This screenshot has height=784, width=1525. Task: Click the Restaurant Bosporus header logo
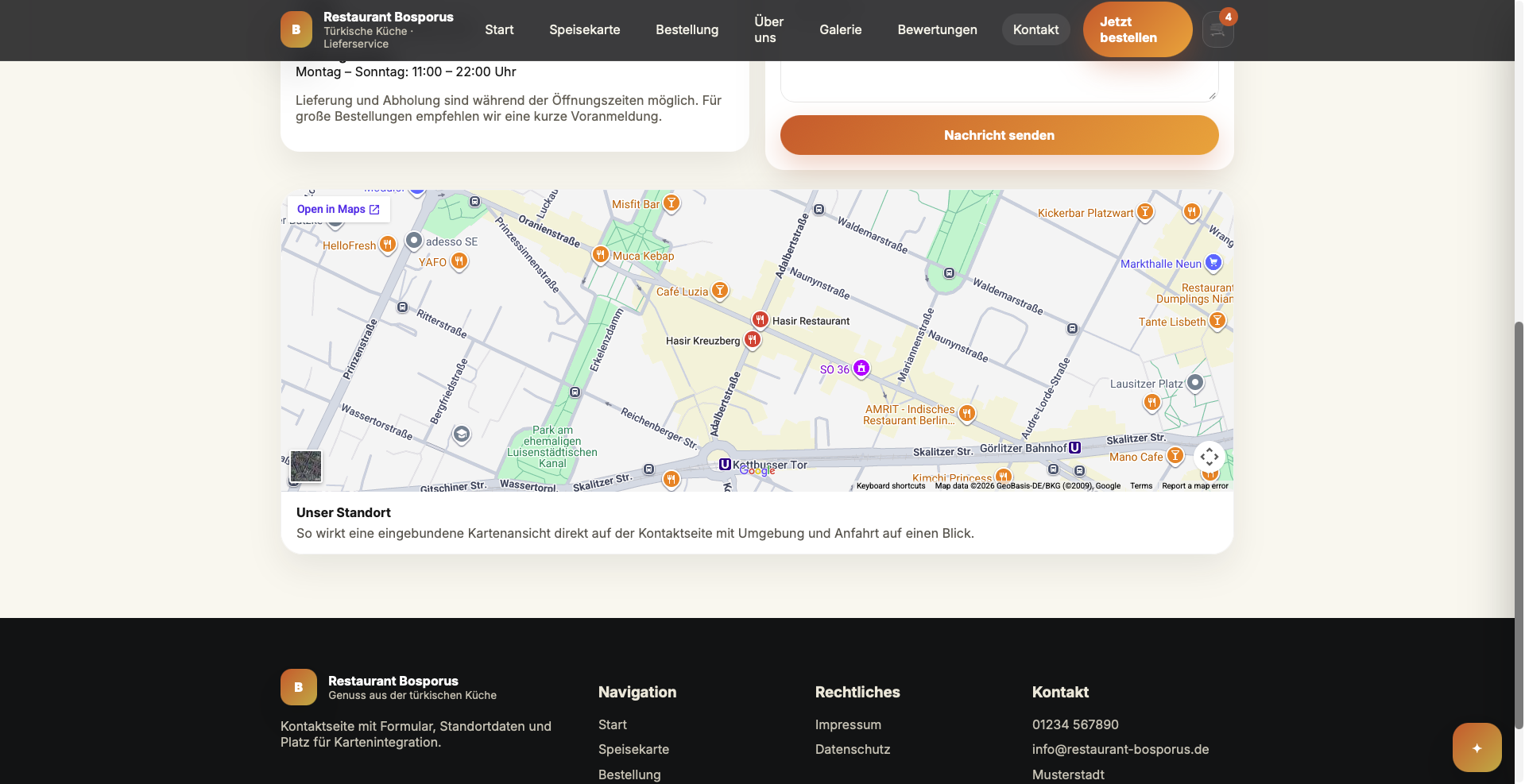pos(296,29)
